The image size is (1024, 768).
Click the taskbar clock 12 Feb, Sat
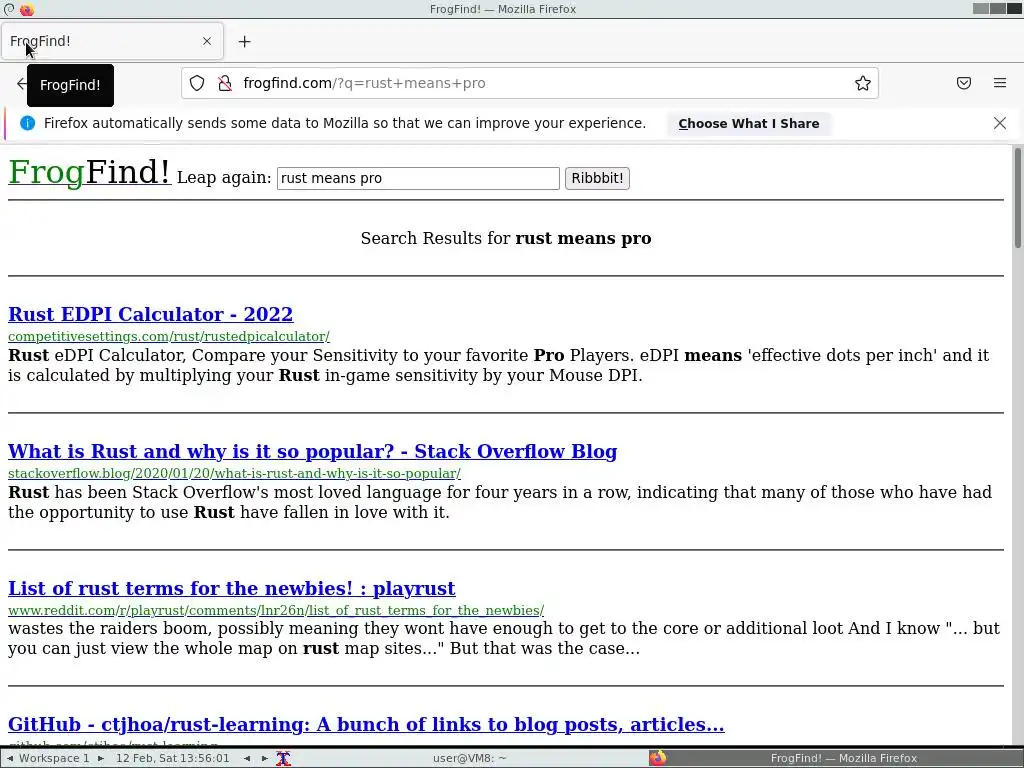pyautogui.click(x=172, y=758)
